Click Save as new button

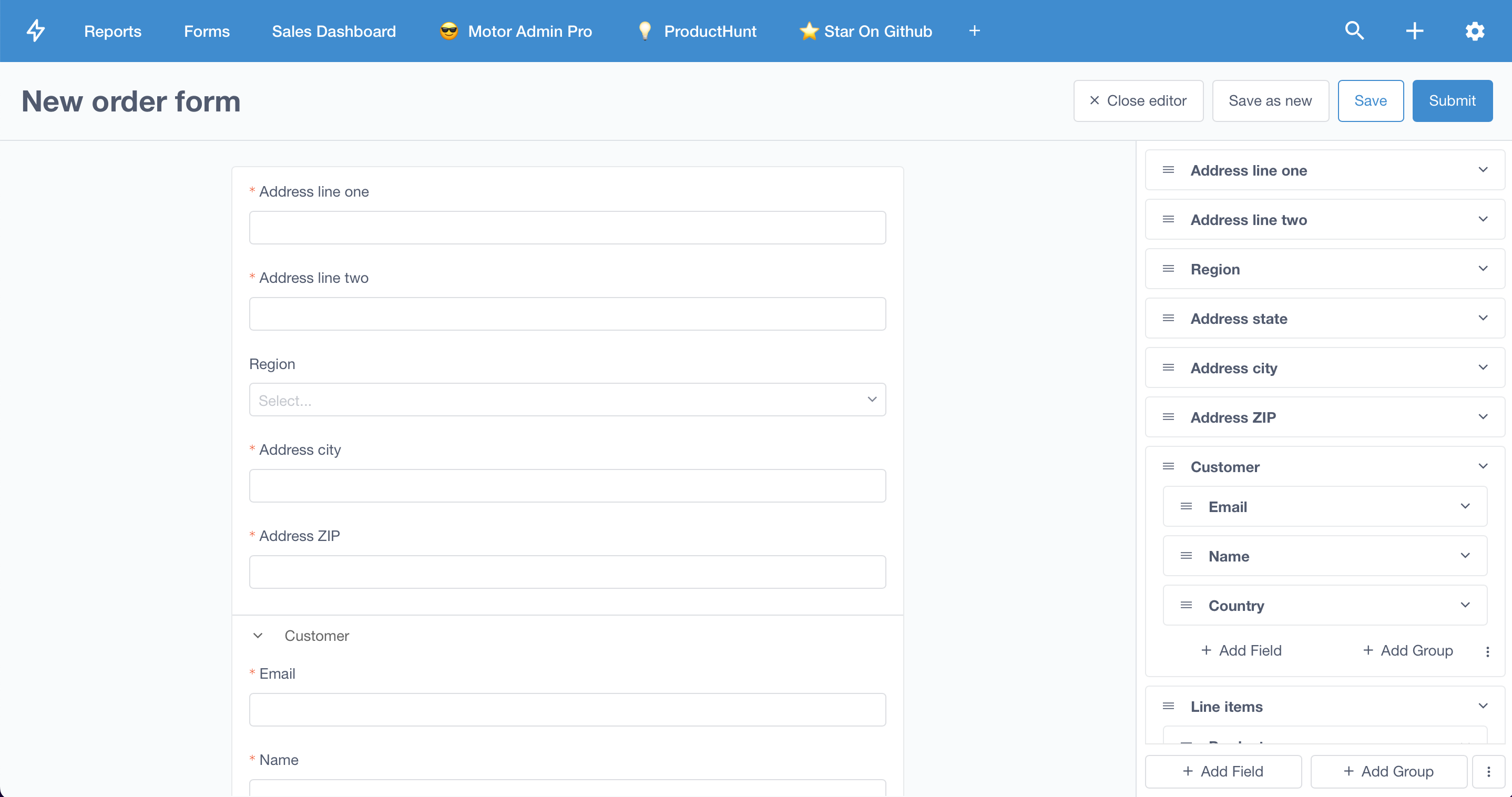click(x=1270, y=101)
